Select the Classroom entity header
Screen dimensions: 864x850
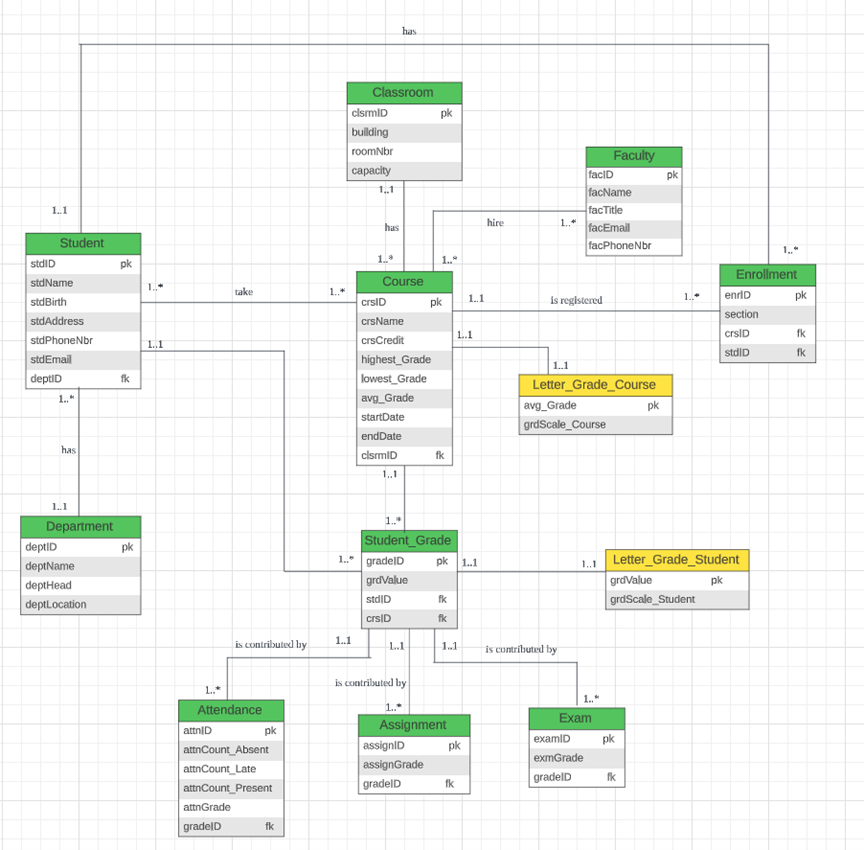(x=404, y=92)
